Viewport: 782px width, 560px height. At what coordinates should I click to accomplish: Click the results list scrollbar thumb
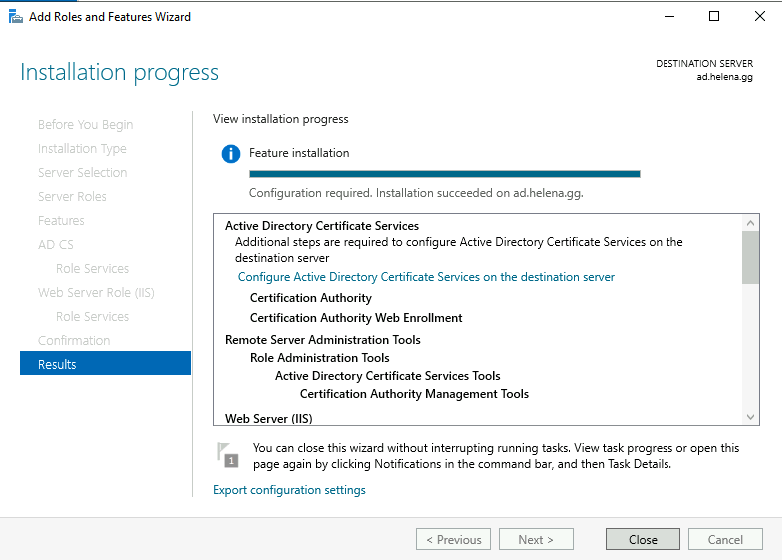[751, 258]
